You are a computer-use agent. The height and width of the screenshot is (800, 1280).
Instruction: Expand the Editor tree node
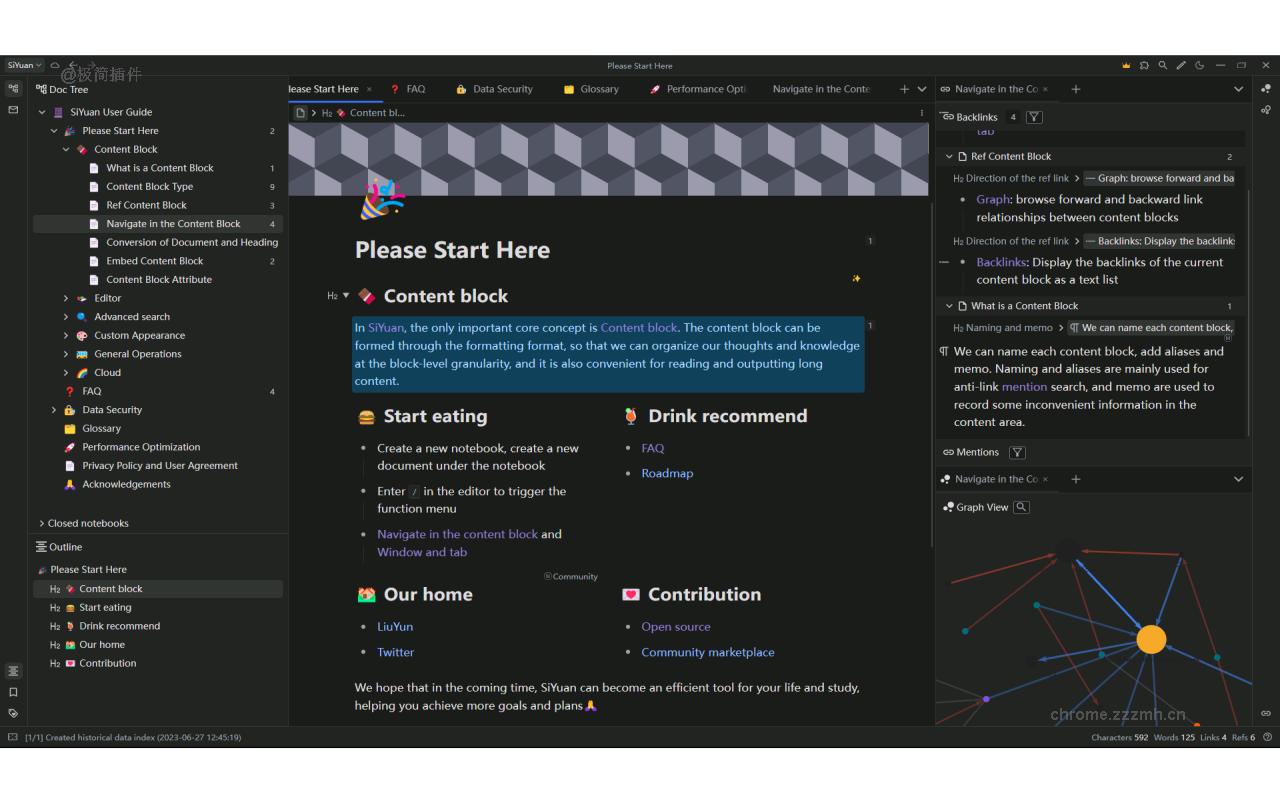(x=66, y=298)
